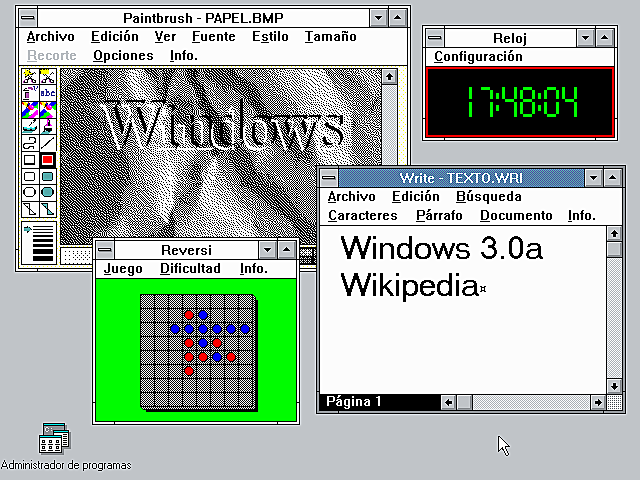The image size is (640, 480).
Task: Open the Info. menu in Reversi
Action: tap(254, 269)
